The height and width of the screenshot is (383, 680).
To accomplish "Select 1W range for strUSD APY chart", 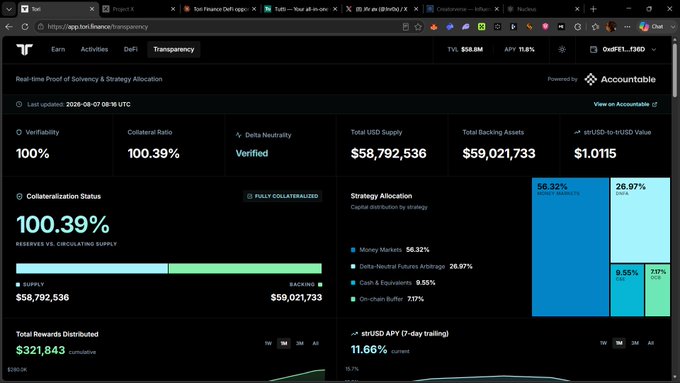I will tap(603, 343).
